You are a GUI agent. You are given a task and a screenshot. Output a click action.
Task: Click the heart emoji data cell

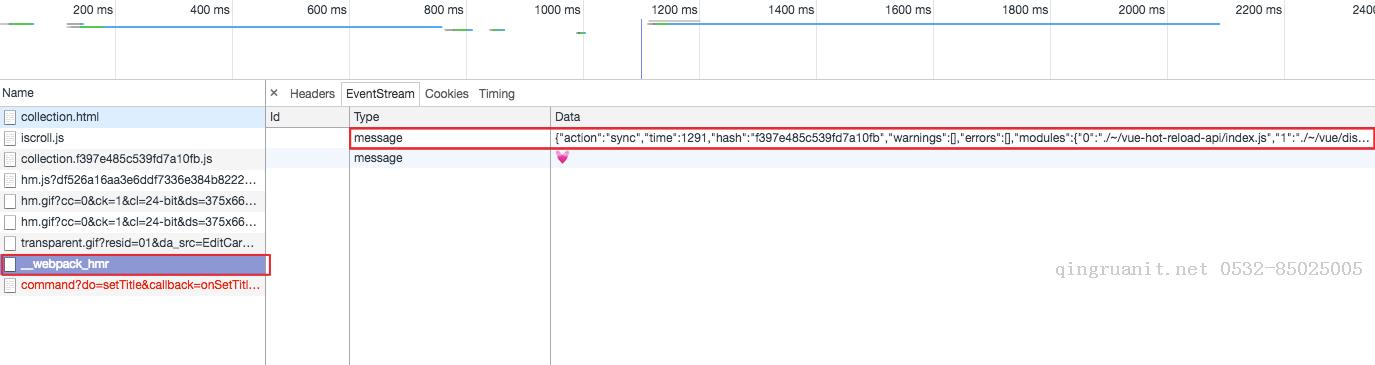tap(562, 158)
